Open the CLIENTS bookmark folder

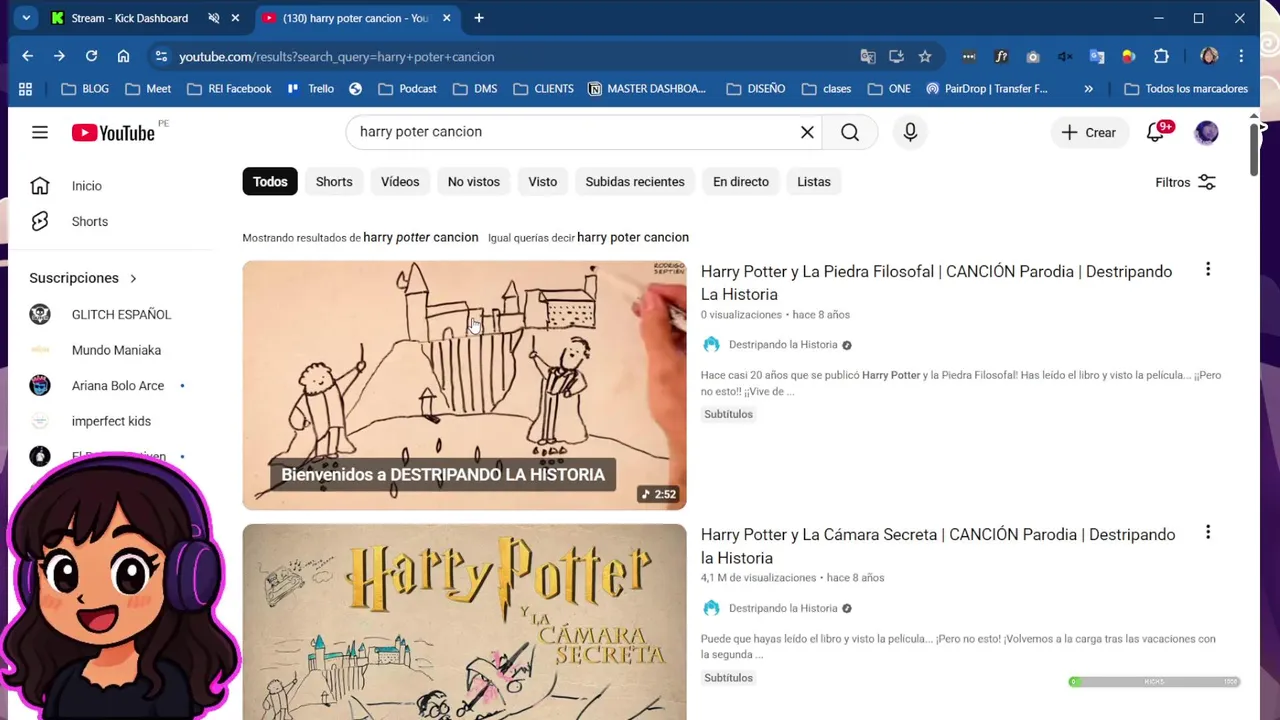pos(543,88)
